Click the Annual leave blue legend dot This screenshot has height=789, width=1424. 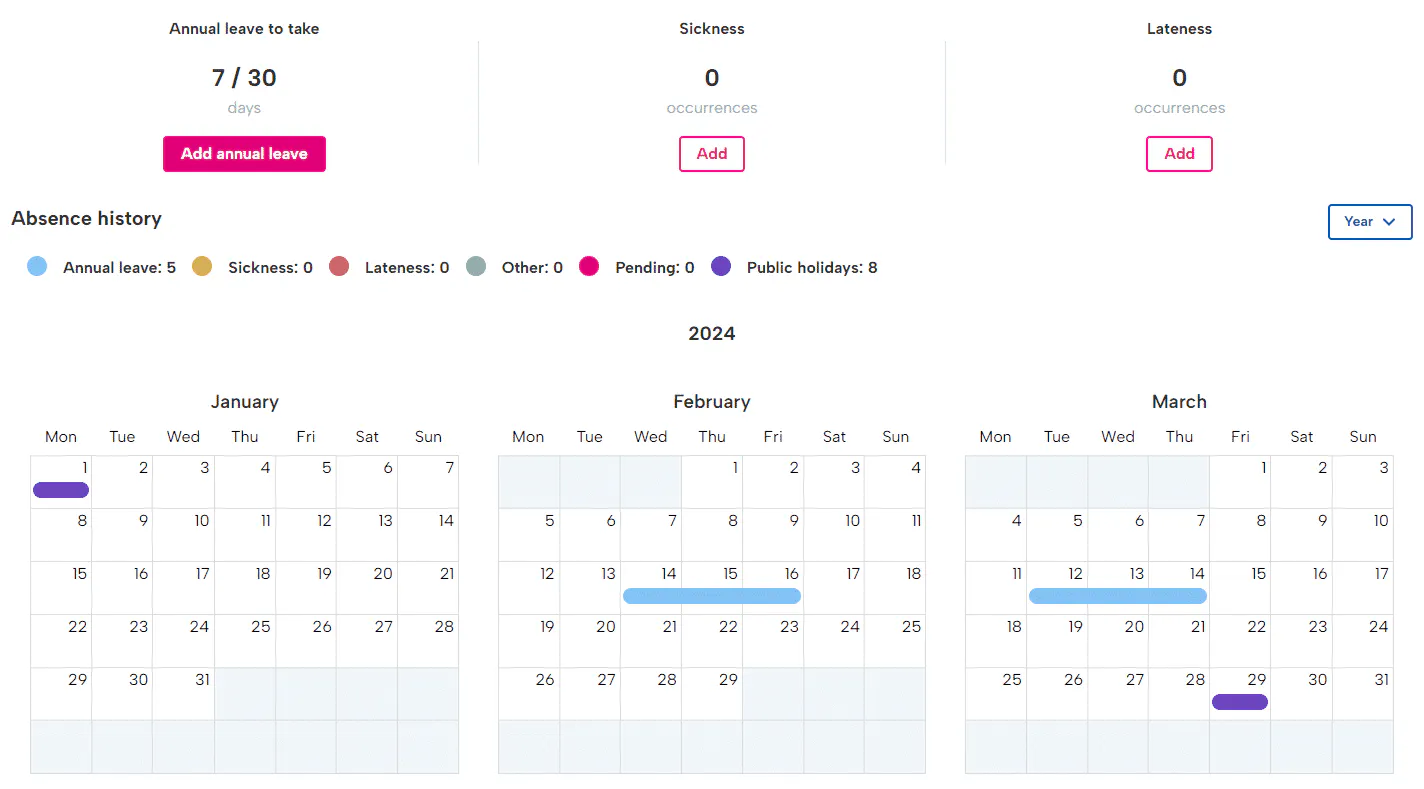(37, 267)
